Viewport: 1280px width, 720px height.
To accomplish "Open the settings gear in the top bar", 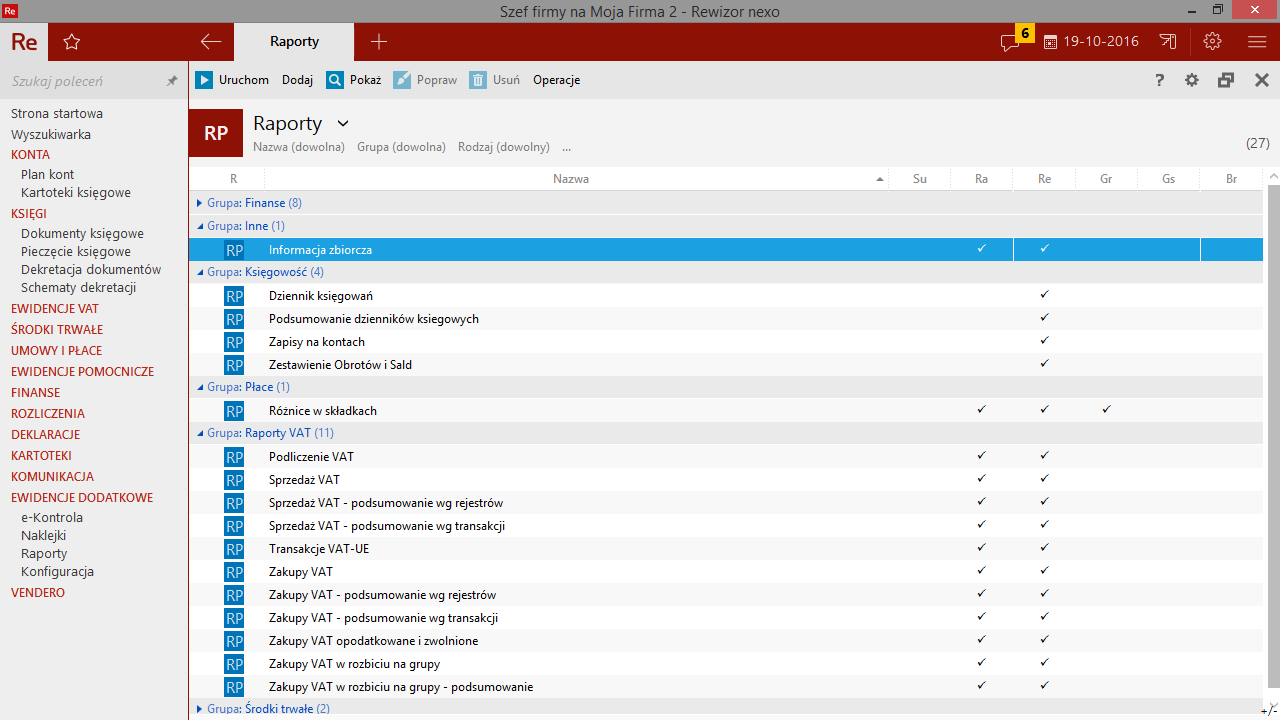I will pos(1212,42).
